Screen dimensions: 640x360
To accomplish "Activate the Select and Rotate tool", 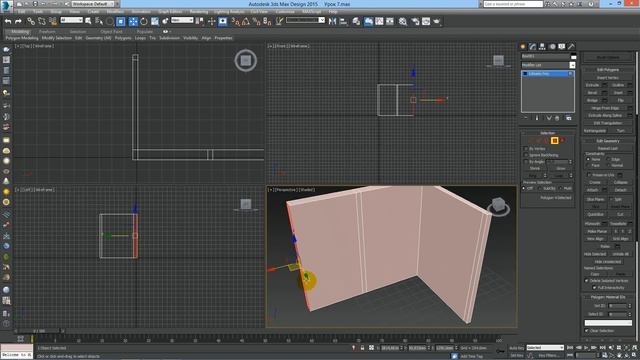I will (144, 21).
